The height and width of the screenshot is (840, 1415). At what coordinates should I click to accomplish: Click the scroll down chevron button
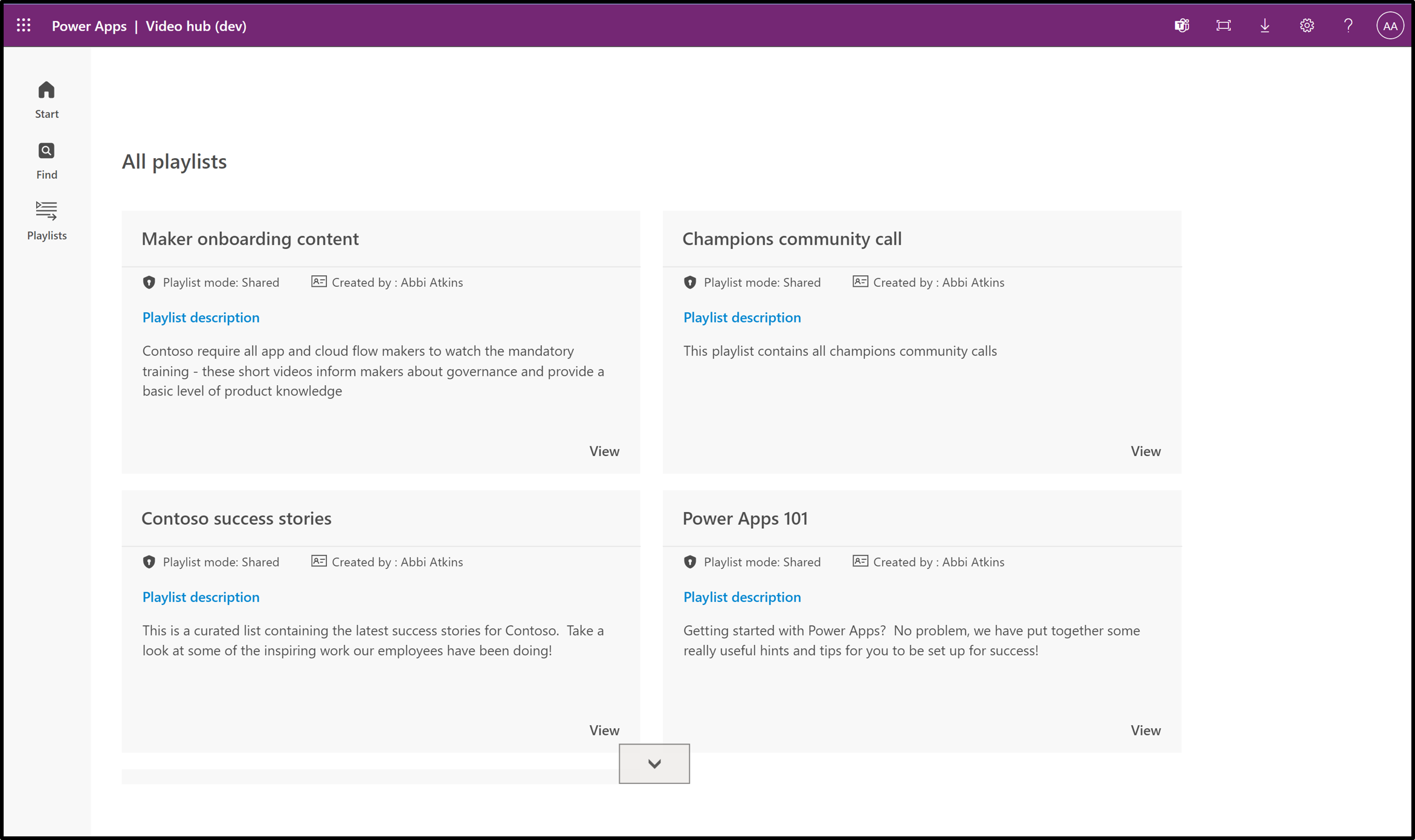pos(655,763)
